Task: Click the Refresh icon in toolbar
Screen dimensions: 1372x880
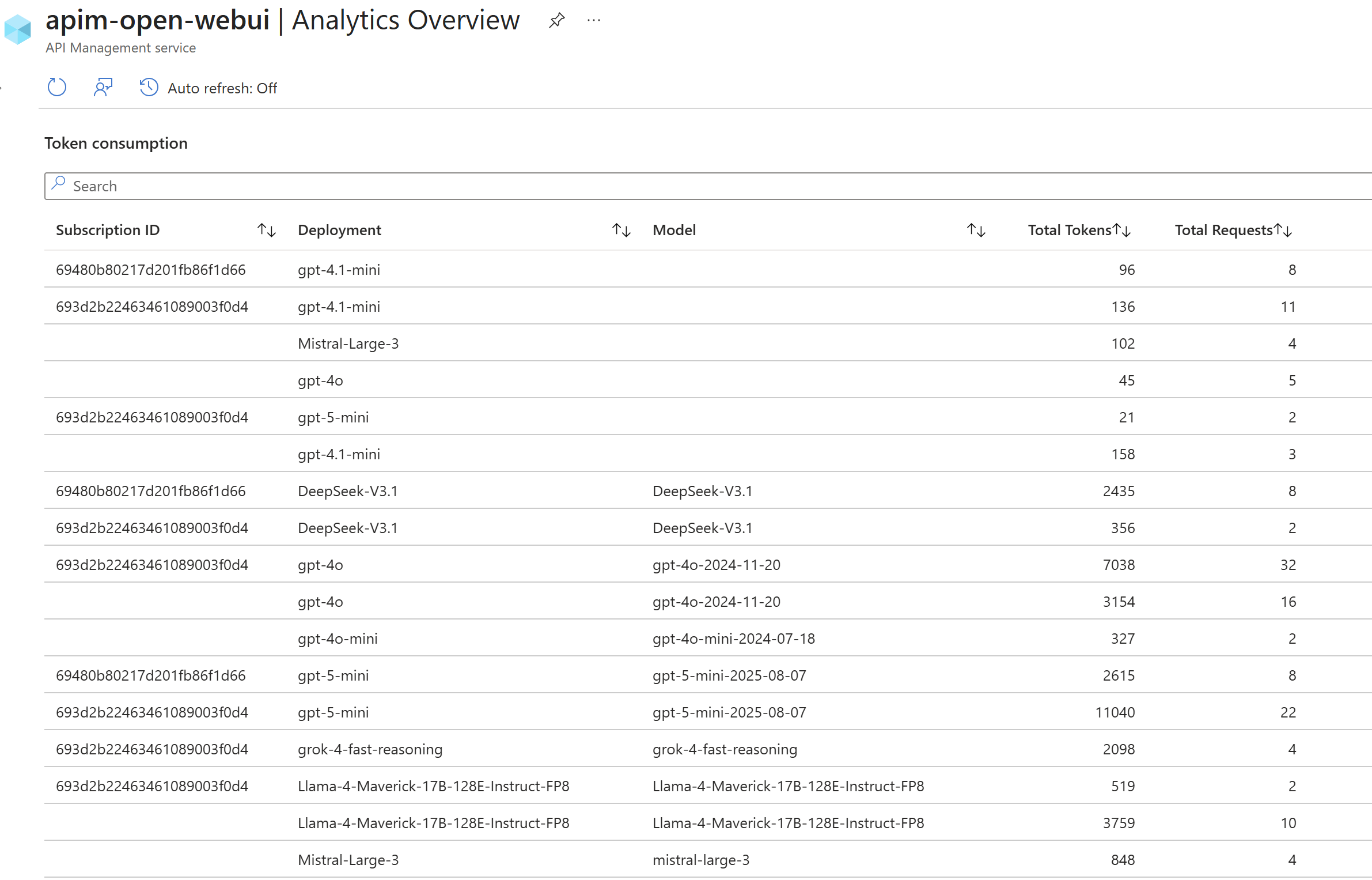Action: tap(56, 88)
